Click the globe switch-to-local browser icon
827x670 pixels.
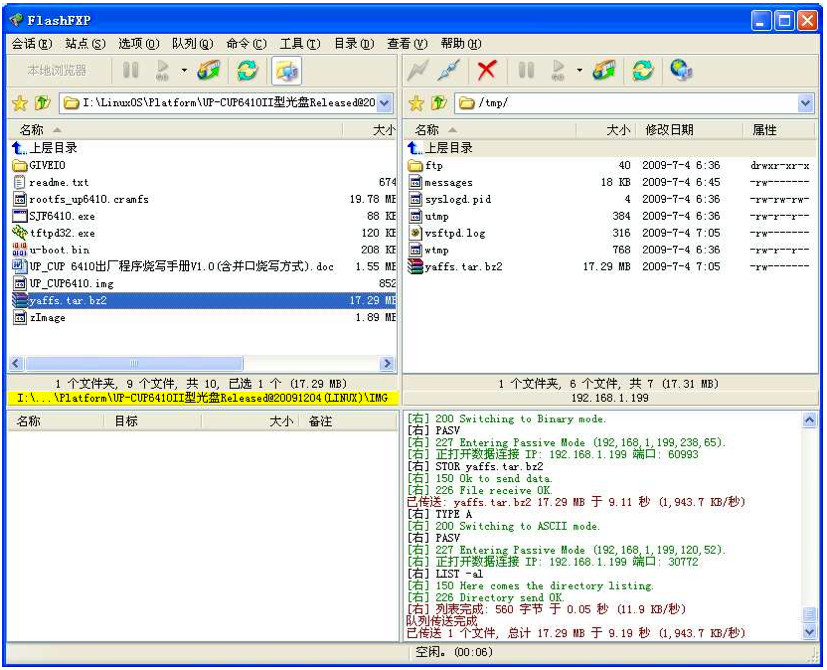(x=681, y=70)
